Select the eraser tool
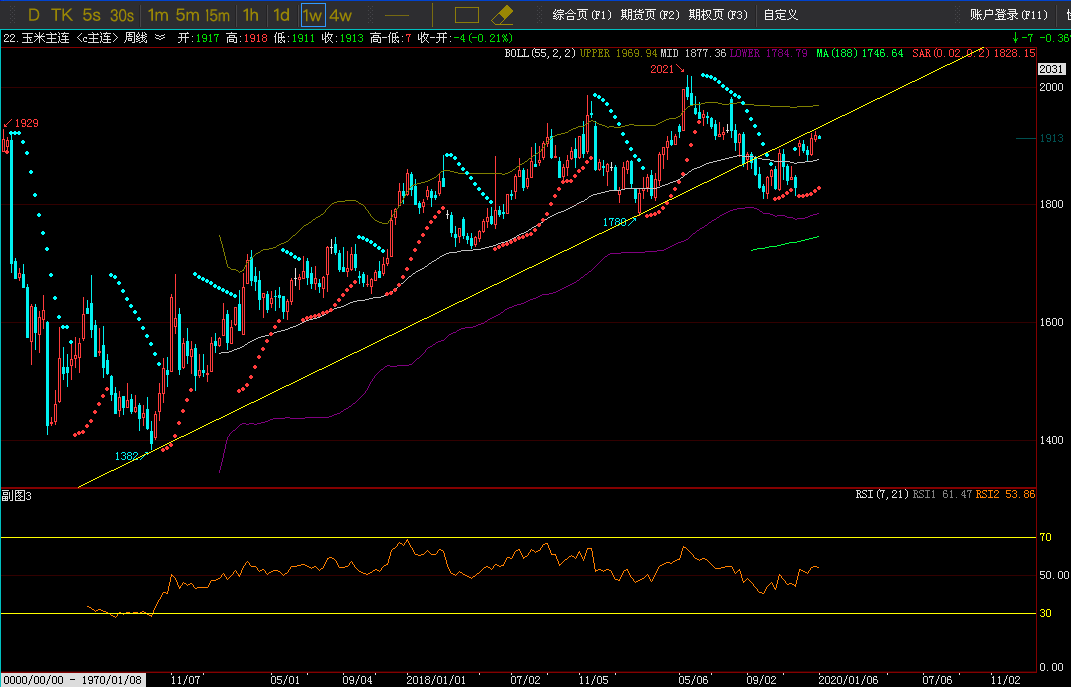Image resolution: width=1071 pixels, height=687 pixels. pos(502,14)
